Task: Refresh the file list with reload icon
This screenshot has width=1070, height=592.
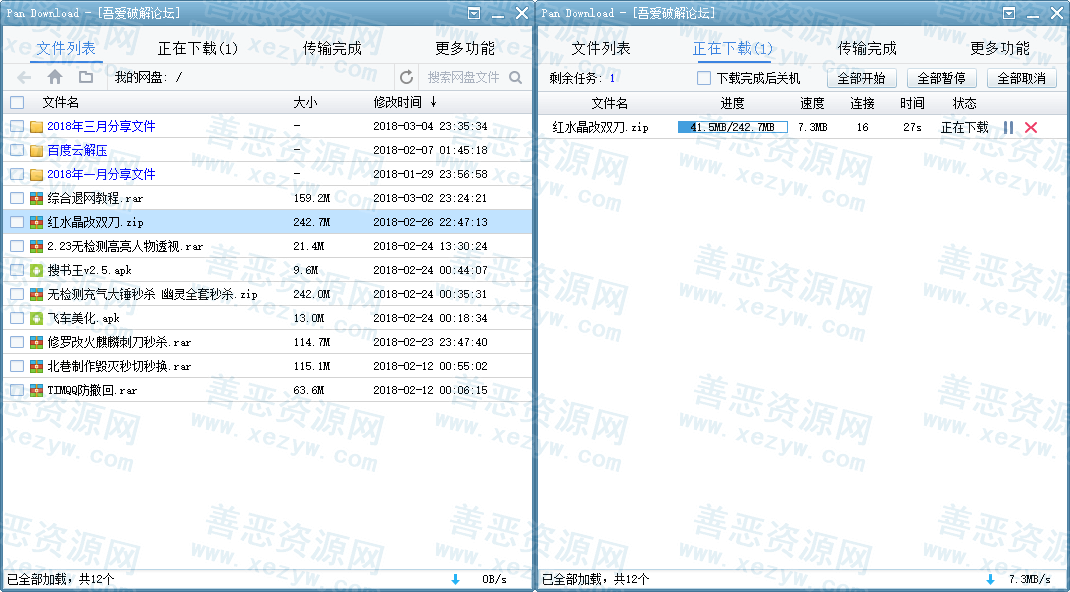Action: pyautogui.click(x=406, y=77)
